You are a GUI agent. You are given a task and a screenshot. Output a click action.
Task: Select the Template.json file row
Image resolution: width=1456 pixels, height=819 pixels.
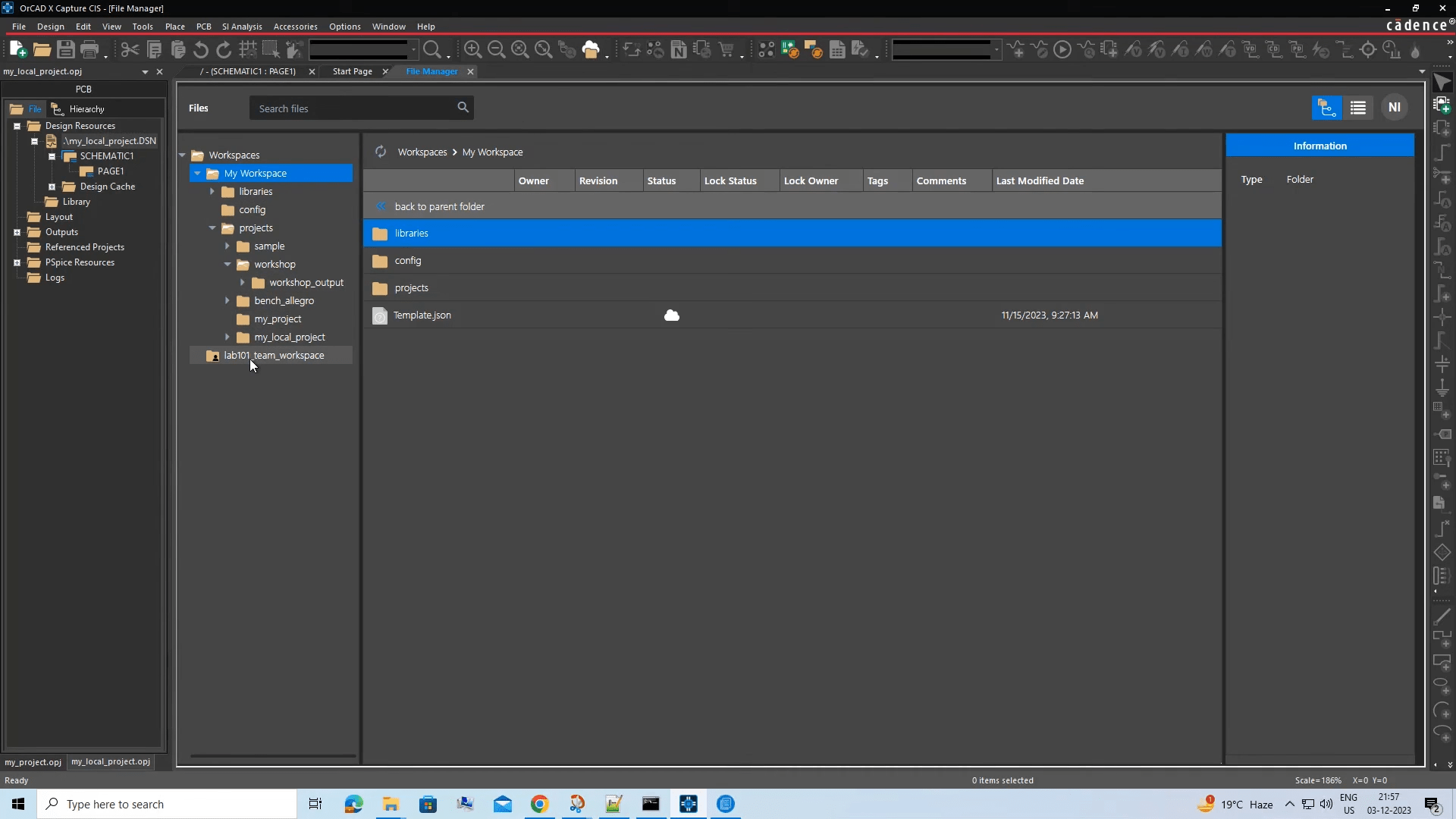(792, 315)
